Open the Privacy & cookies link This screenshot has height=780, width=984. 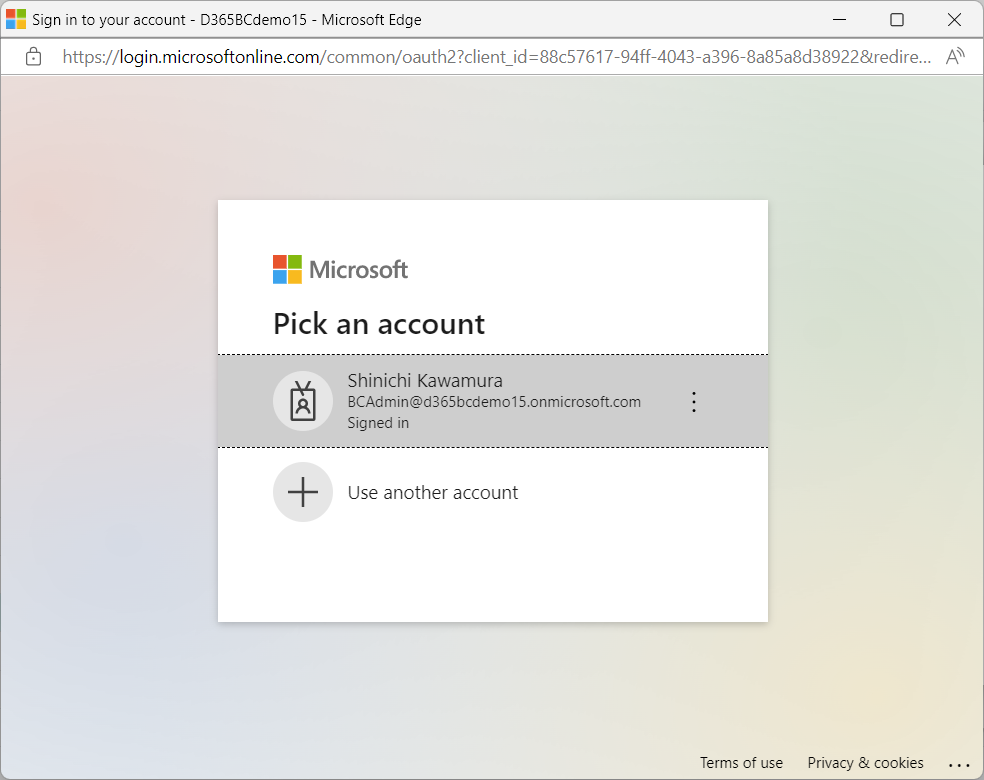point(865,762)
